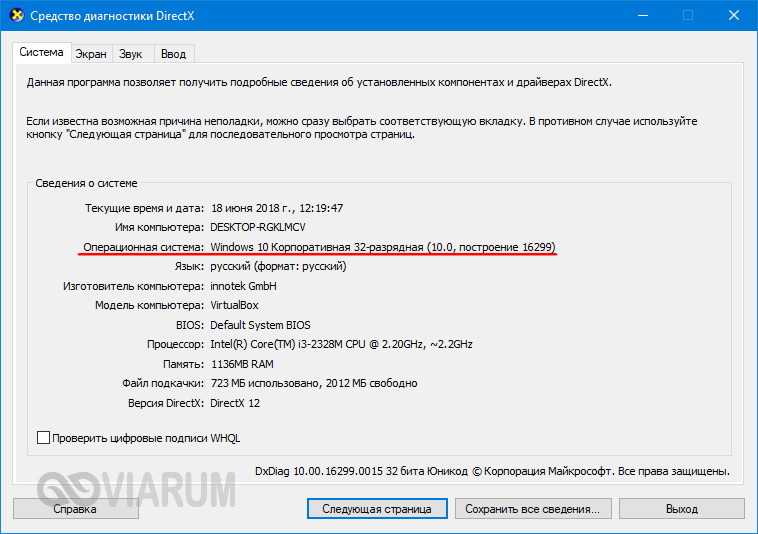Image resolution: width=758 pixels, height=534 pixels.
Task: Click the Имя компьютера label
Action: [x=160, y=227]
